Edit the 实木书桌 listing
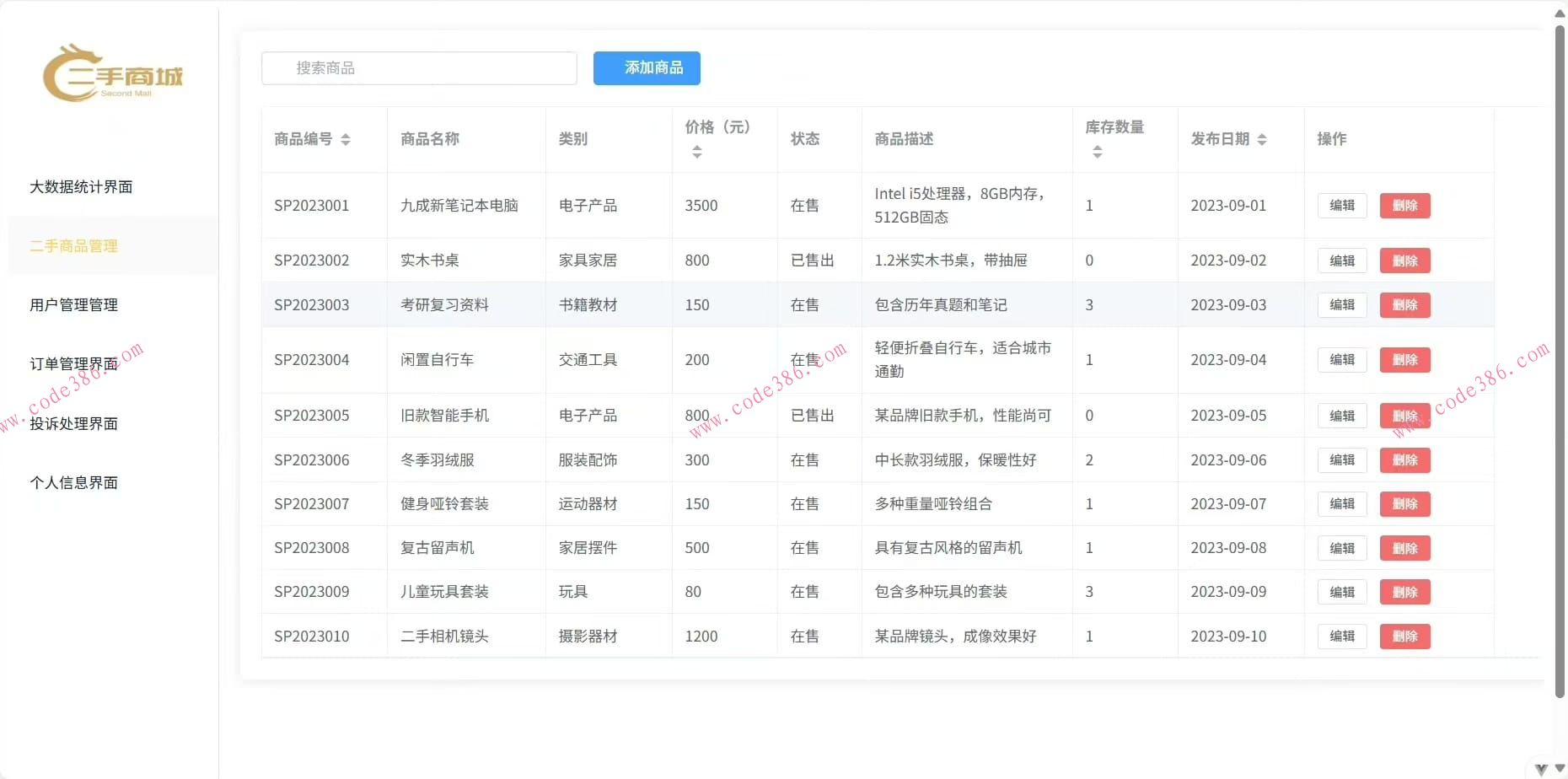 1341,260
